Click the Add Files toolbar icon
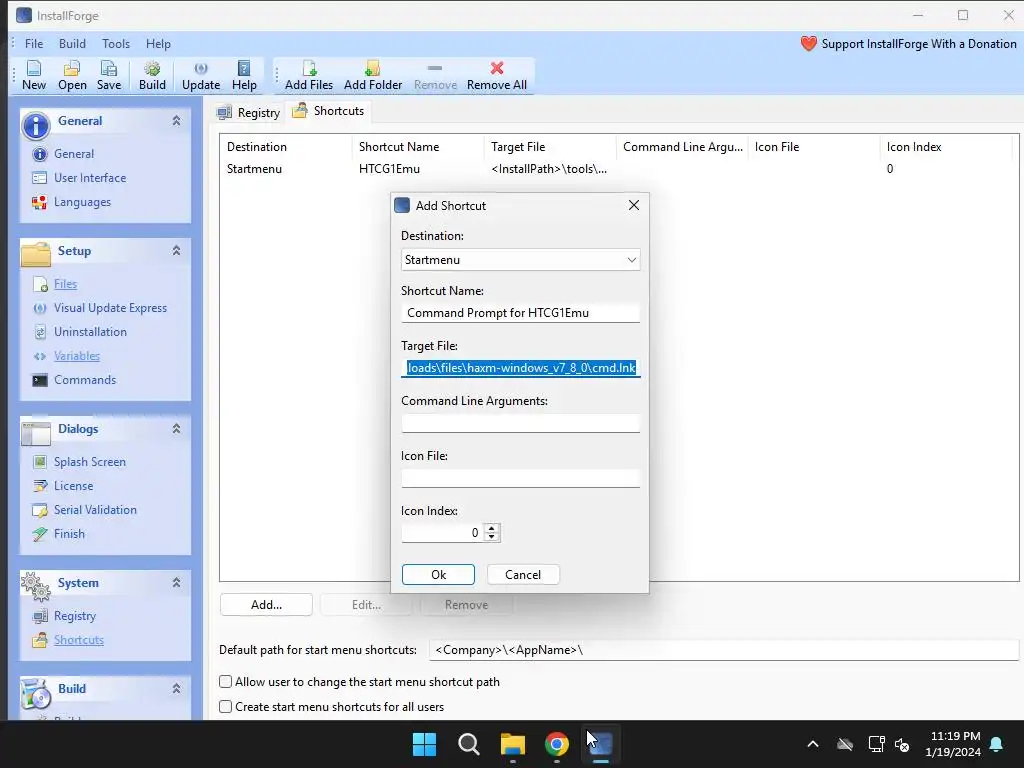Screen dimensions: 1024x768 (309, 76)
